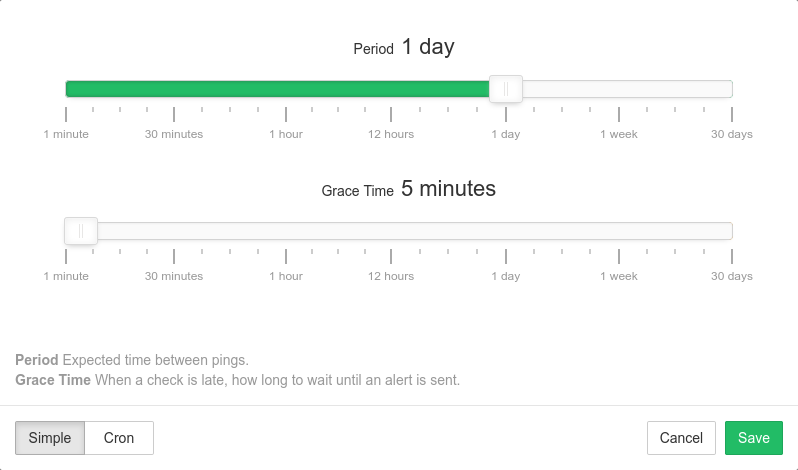
Task: Switch to Simple schedule mode
Action: point(50,438)
